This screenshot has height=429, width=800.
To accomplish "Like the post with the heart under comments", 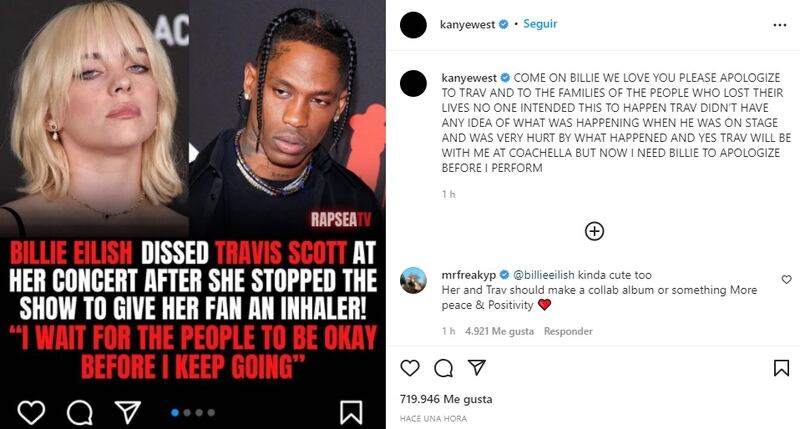I will [410, 368].
